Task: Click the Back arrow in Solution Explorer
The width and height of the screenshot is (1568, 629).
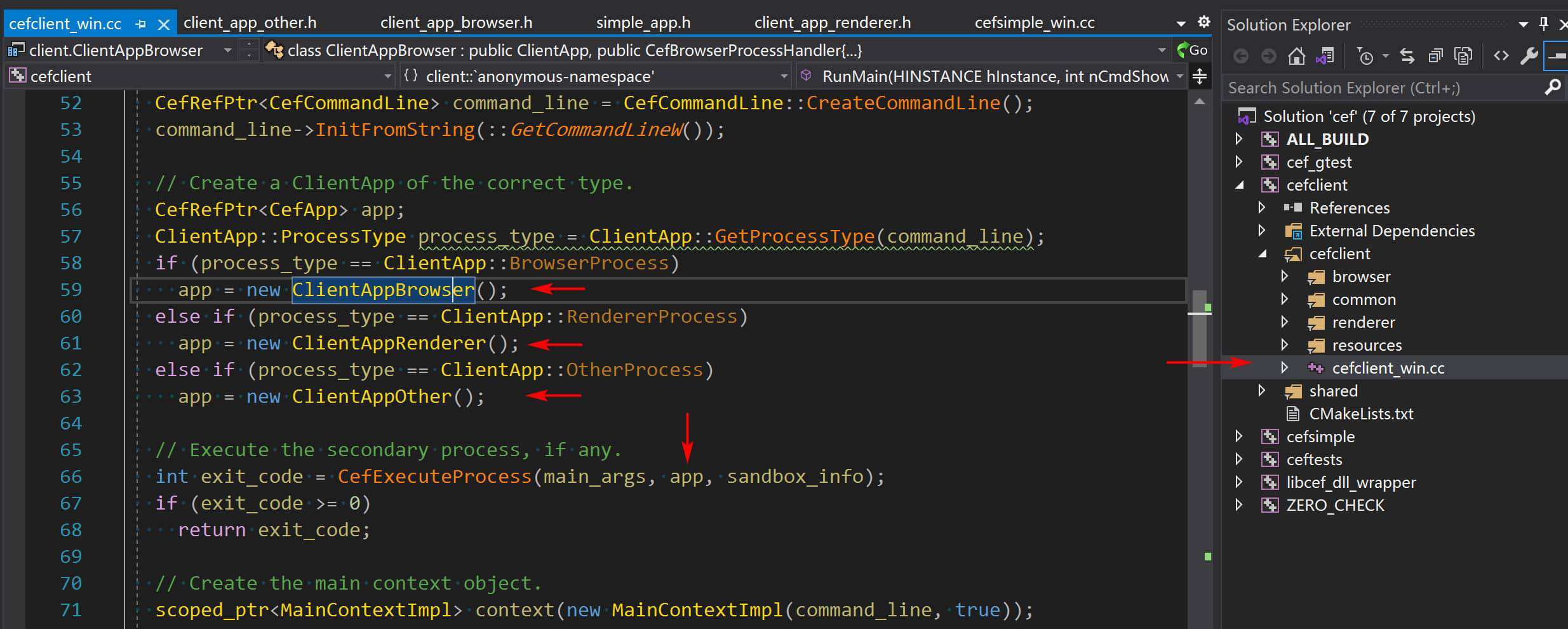Action: click(1241, 57)
